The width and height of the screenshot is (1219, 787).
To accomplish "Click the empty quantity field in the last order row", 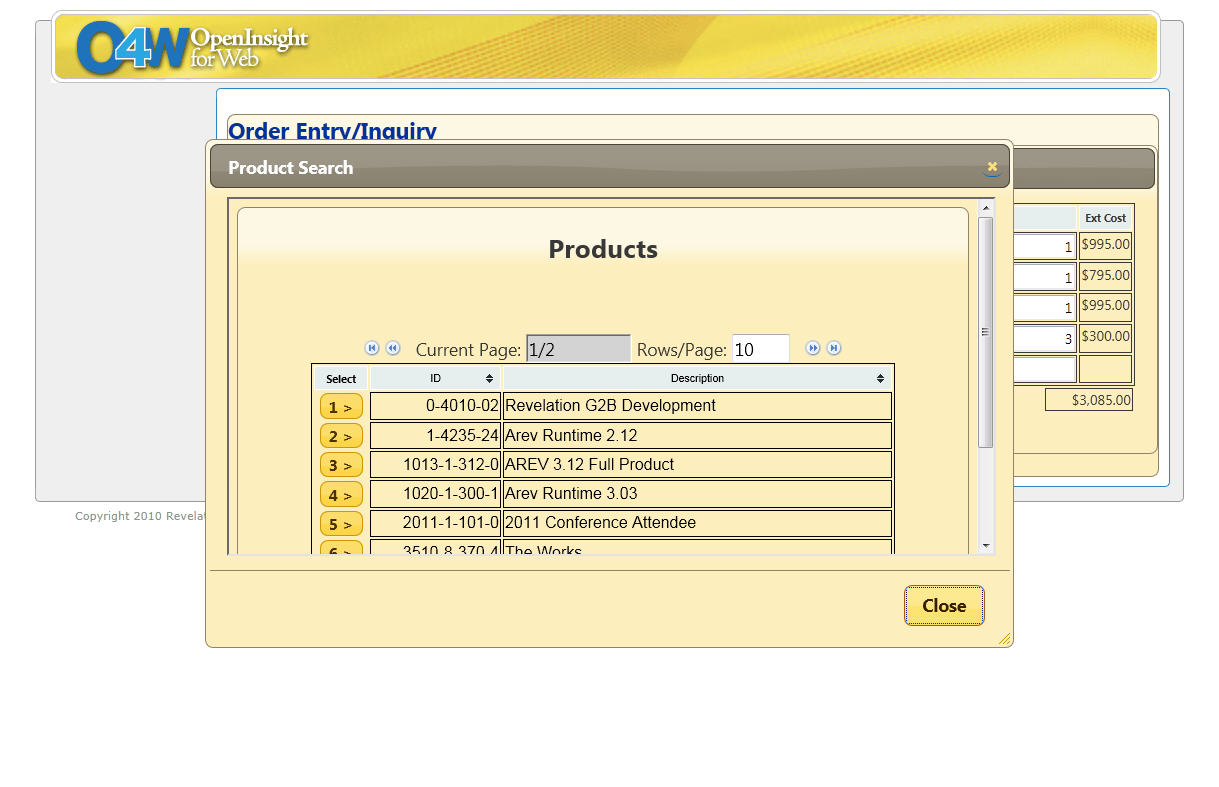I will point(1044,369).
